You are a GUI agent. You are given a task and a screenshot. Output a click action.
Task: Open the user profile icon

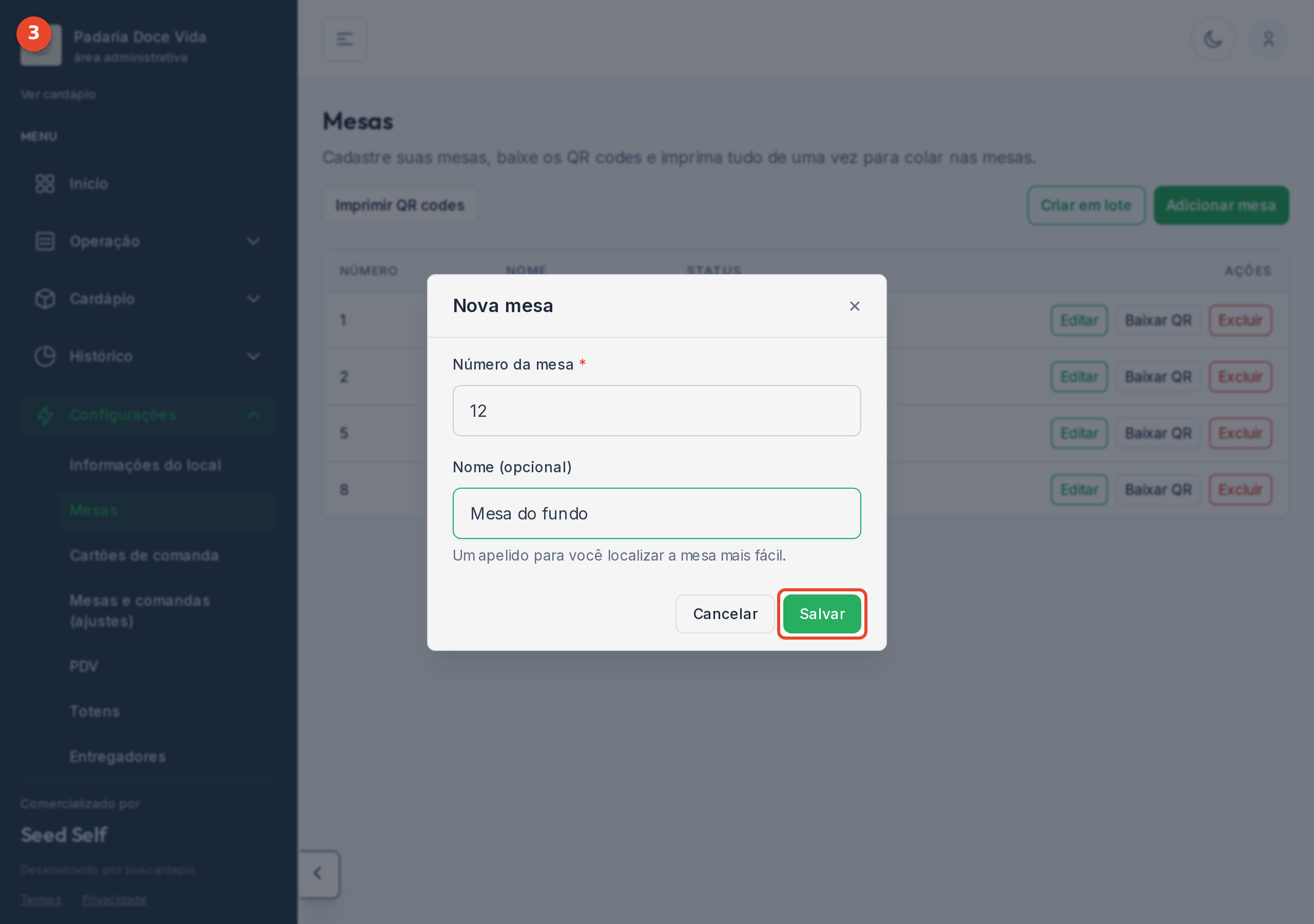[x=1268, y=39]
